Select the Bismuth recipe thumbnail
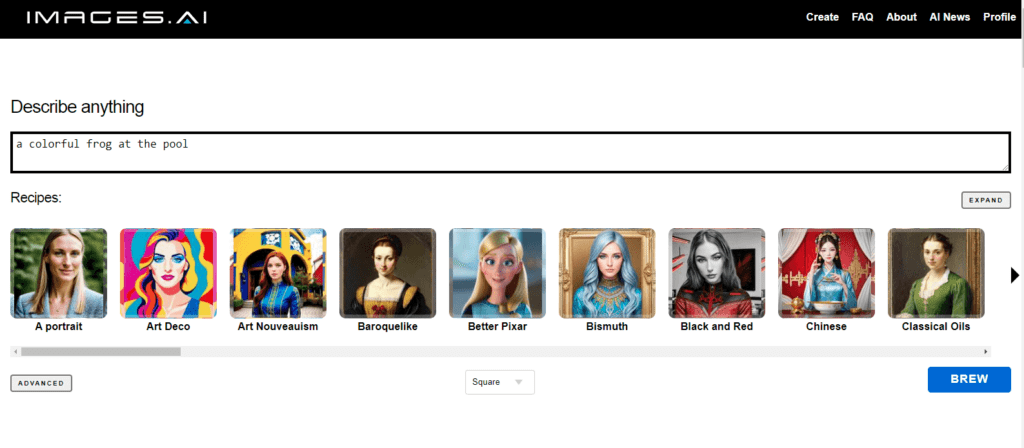 click(x=607, y=273)
